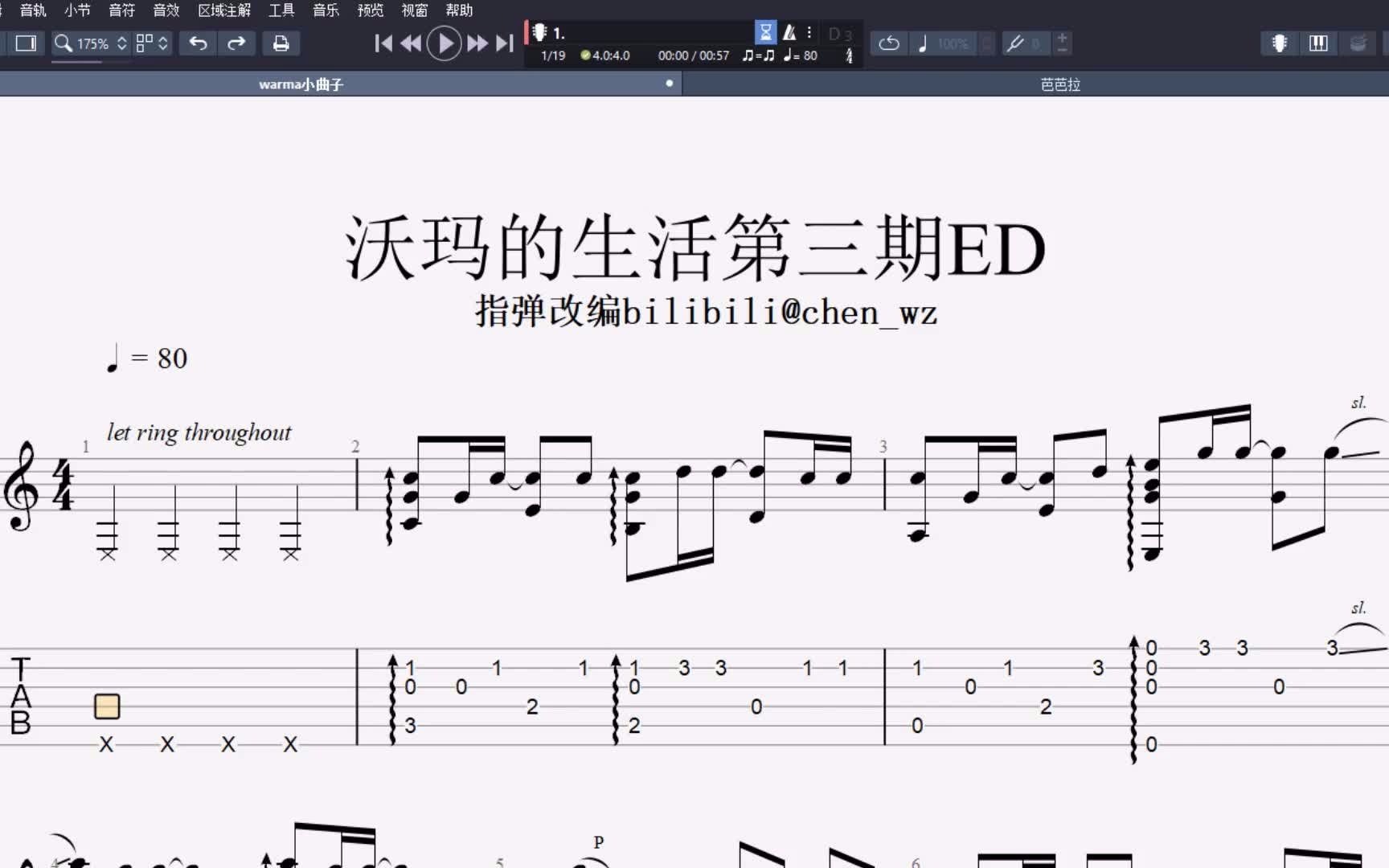
Task: Enable loop playback mode
Action: click(888, 43)
